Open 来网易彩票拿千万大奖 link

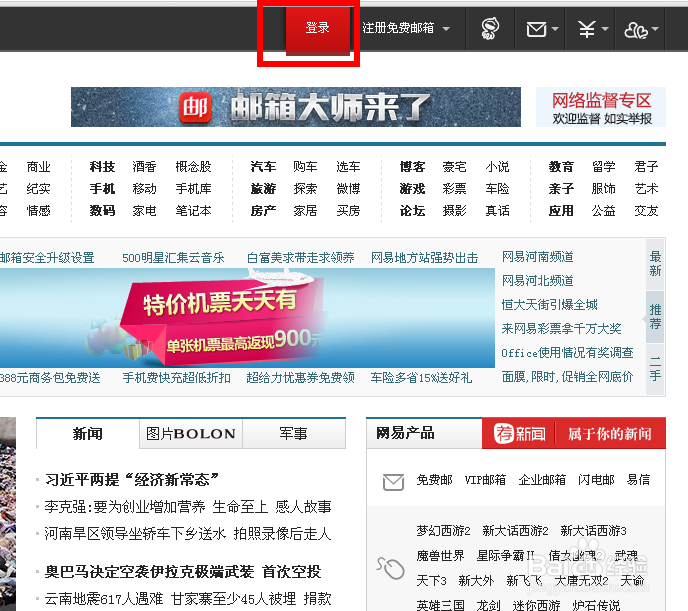point(562,329)
